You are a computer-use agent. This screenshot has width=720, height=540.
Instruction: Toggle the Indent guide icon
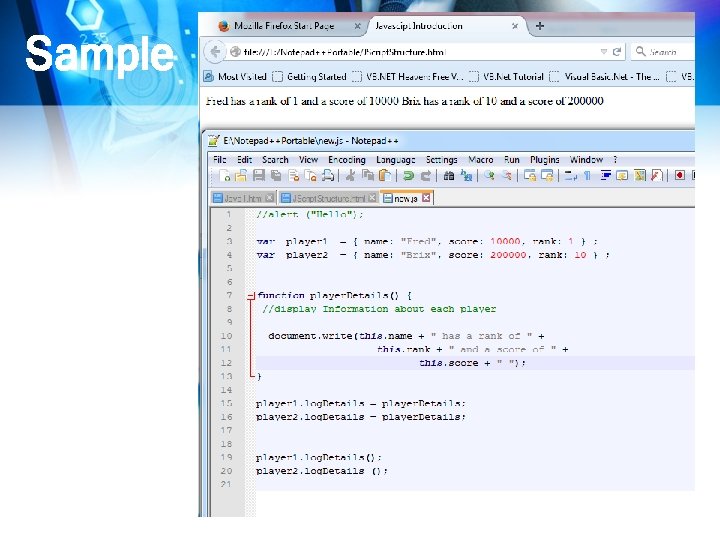605,175
